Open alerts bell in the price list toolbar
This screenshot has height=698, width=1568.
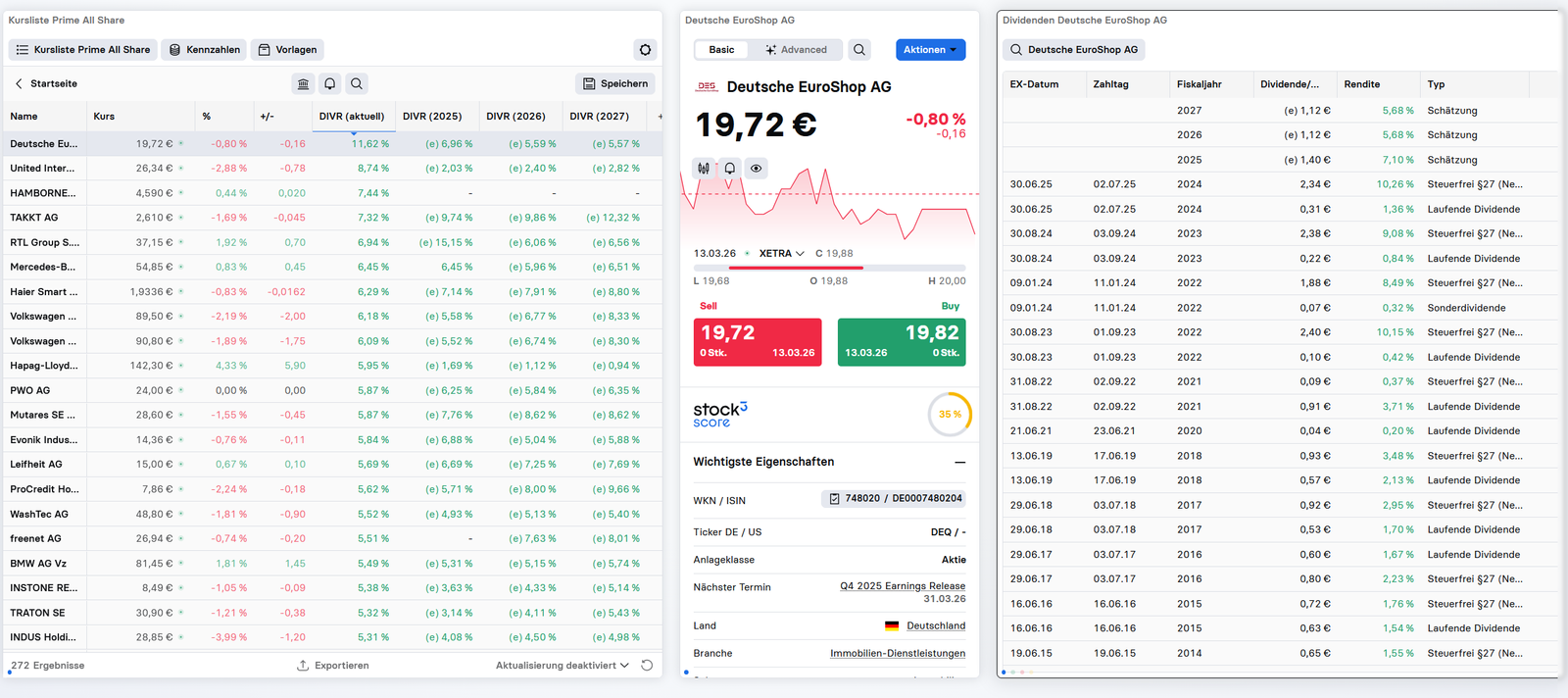click(x=330, y=84)
